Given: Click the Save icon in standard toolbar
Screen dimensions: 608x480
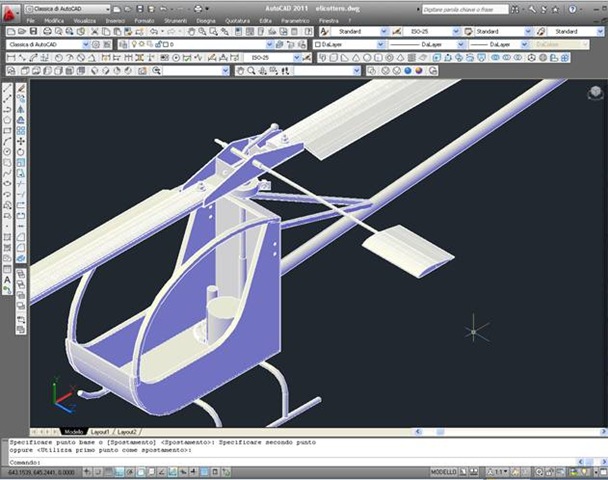Looking at the screenshot, I should [35, 32].
